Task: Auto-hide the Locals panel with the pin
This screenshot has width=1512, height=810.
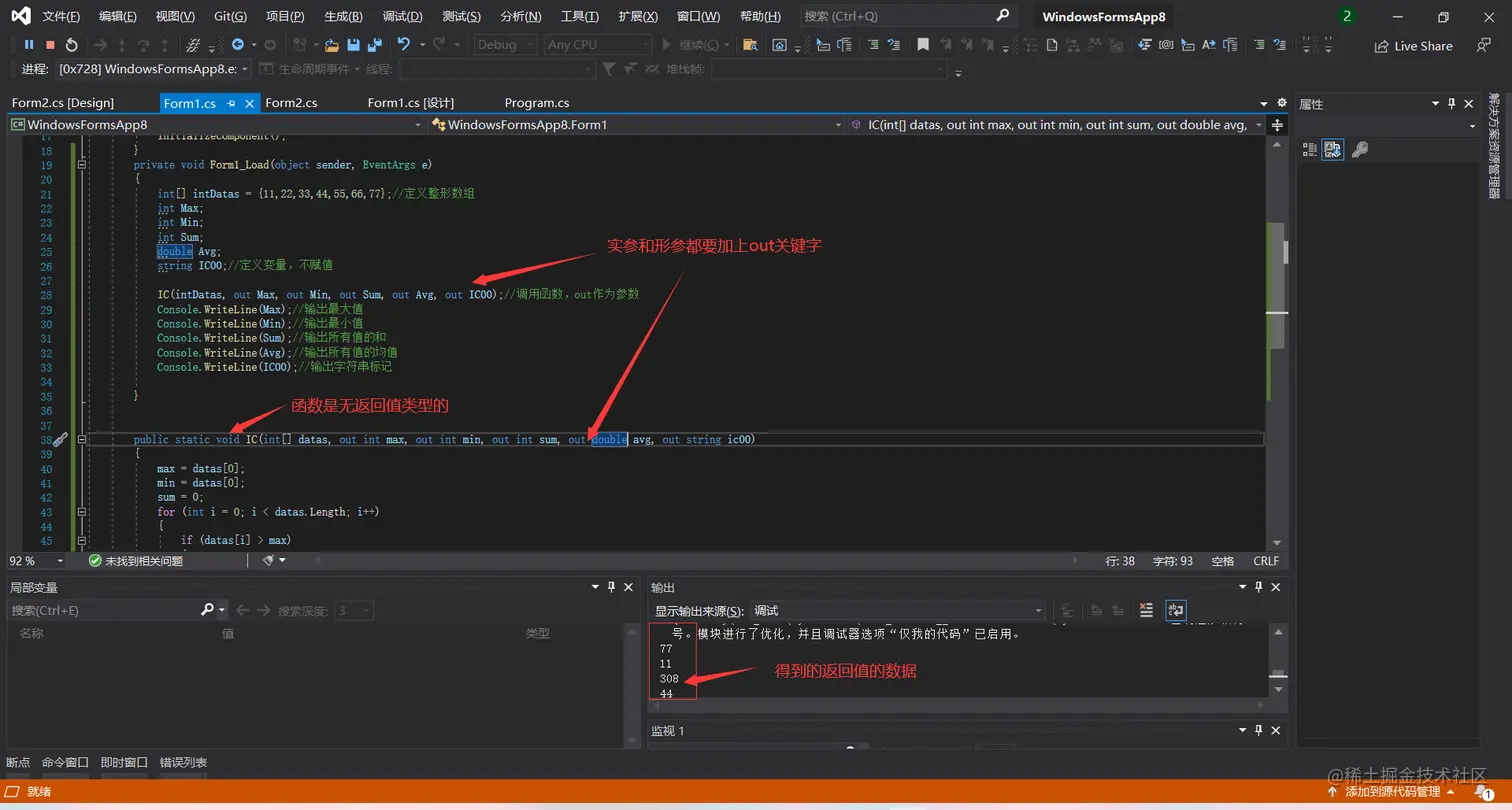Action: 611,587
